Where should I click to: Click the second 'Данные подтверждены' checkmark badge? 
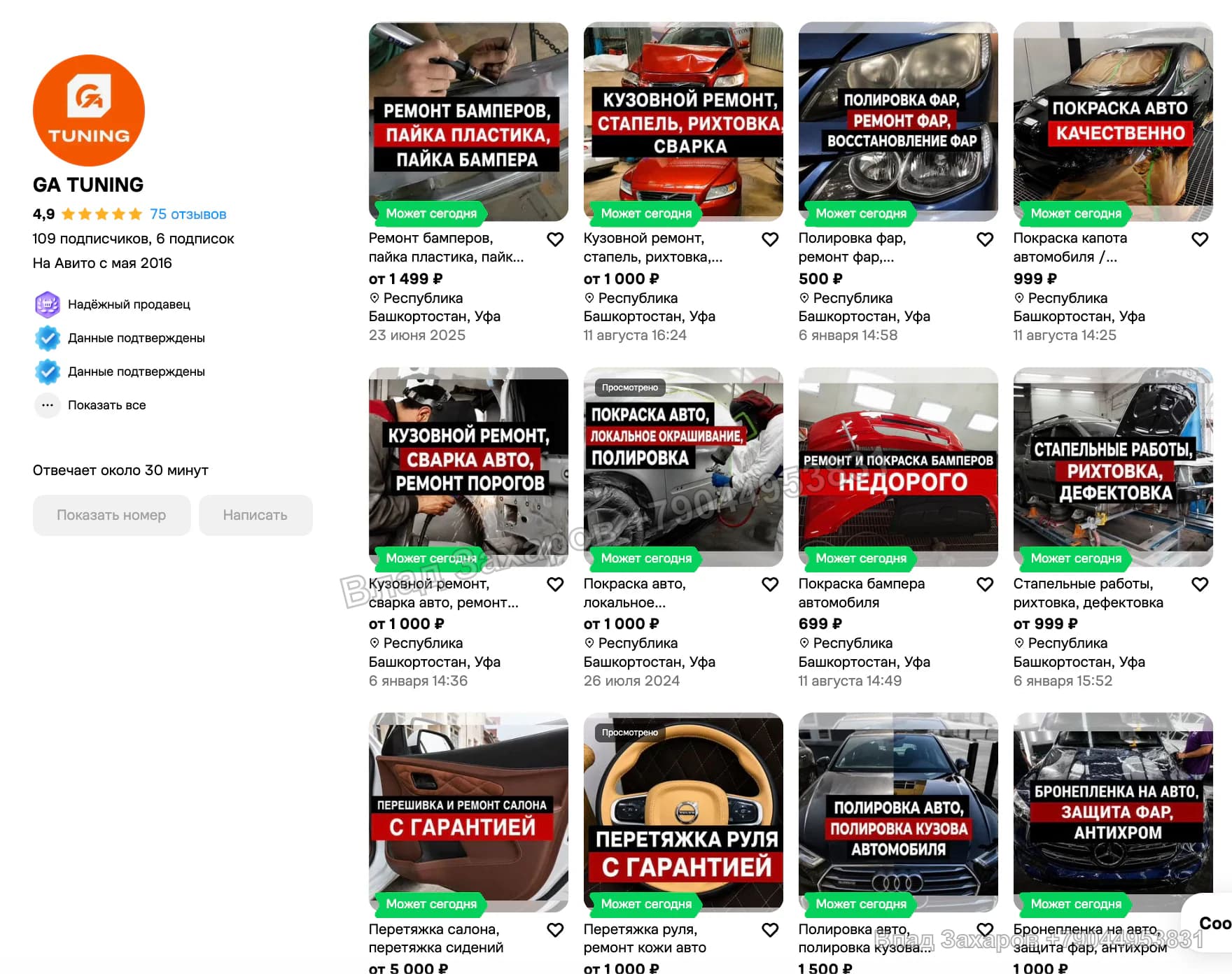(x=47, y=372)
